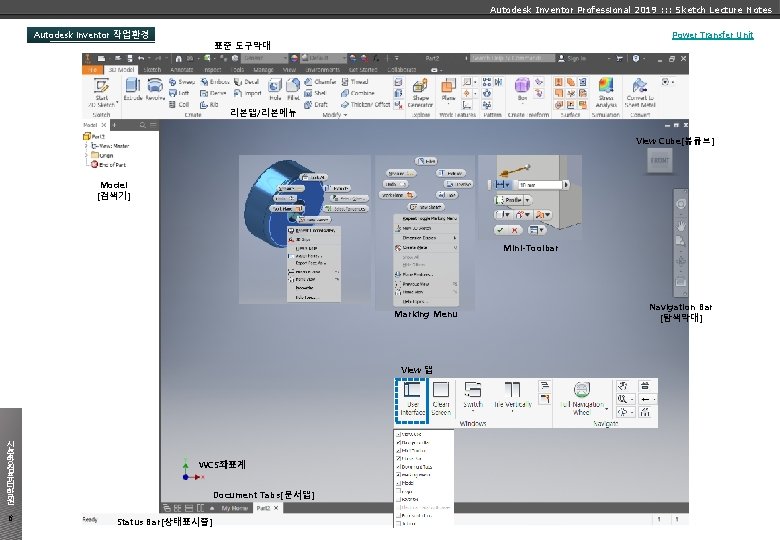
Task: Select the Fillet tool
Action: 293,90
